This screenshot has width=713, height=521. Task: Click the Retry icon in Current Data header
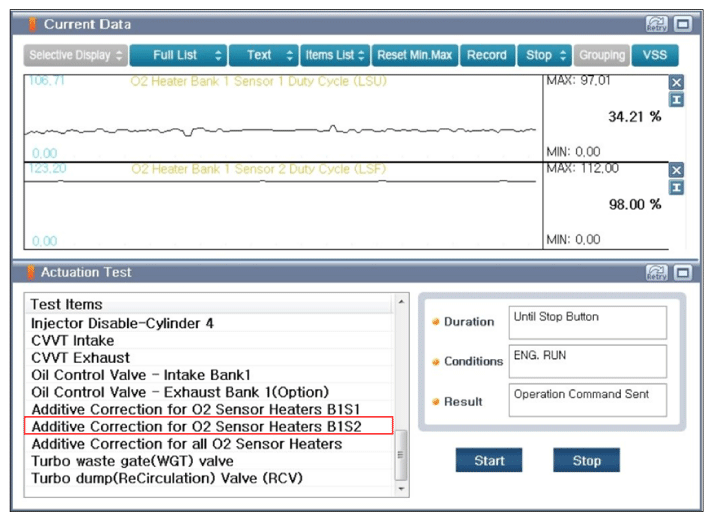[657, 23]
